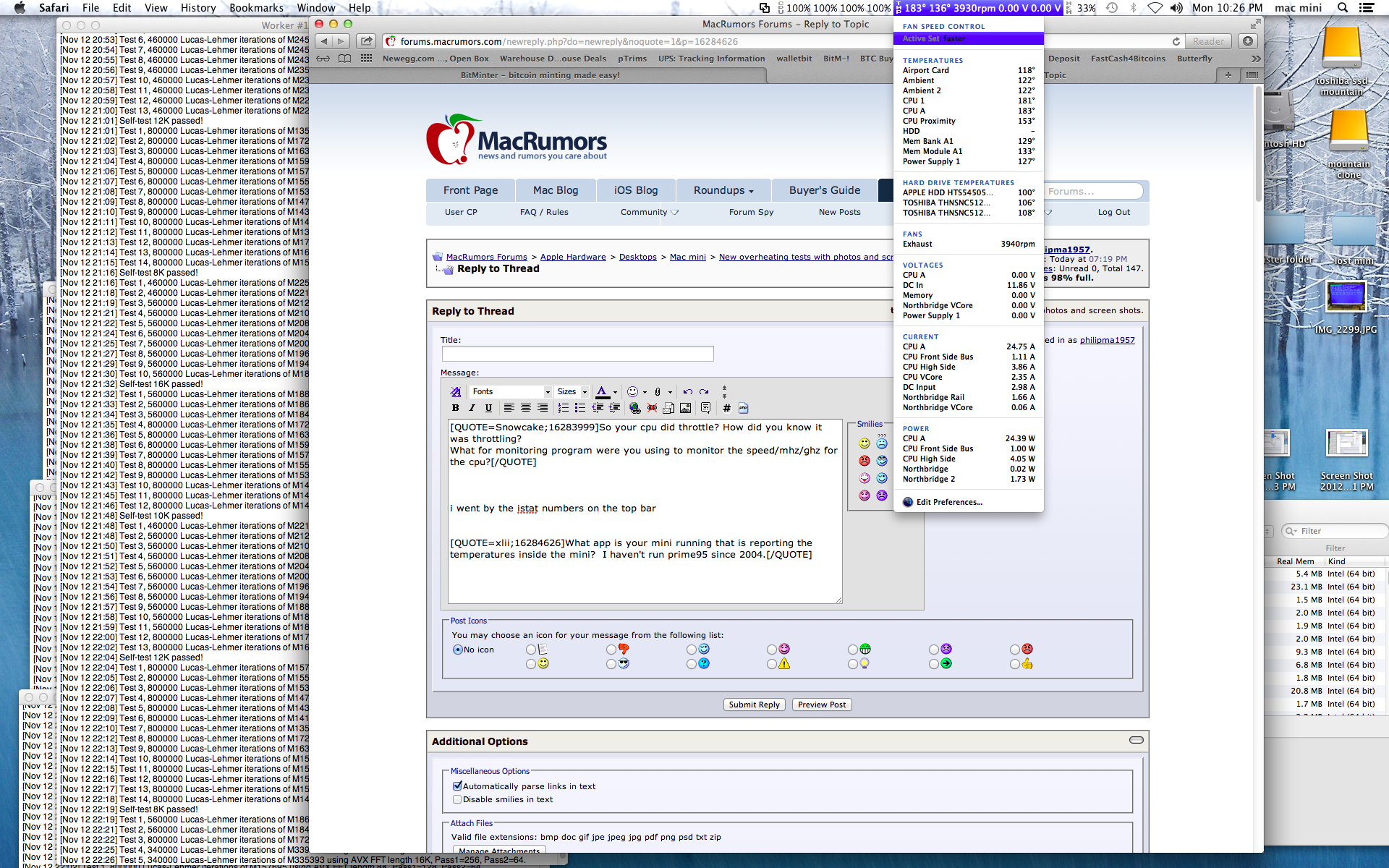This screenshot has height=868, width=1389.
Task: Undo last edit in message editor
Action: click(687, 391)
